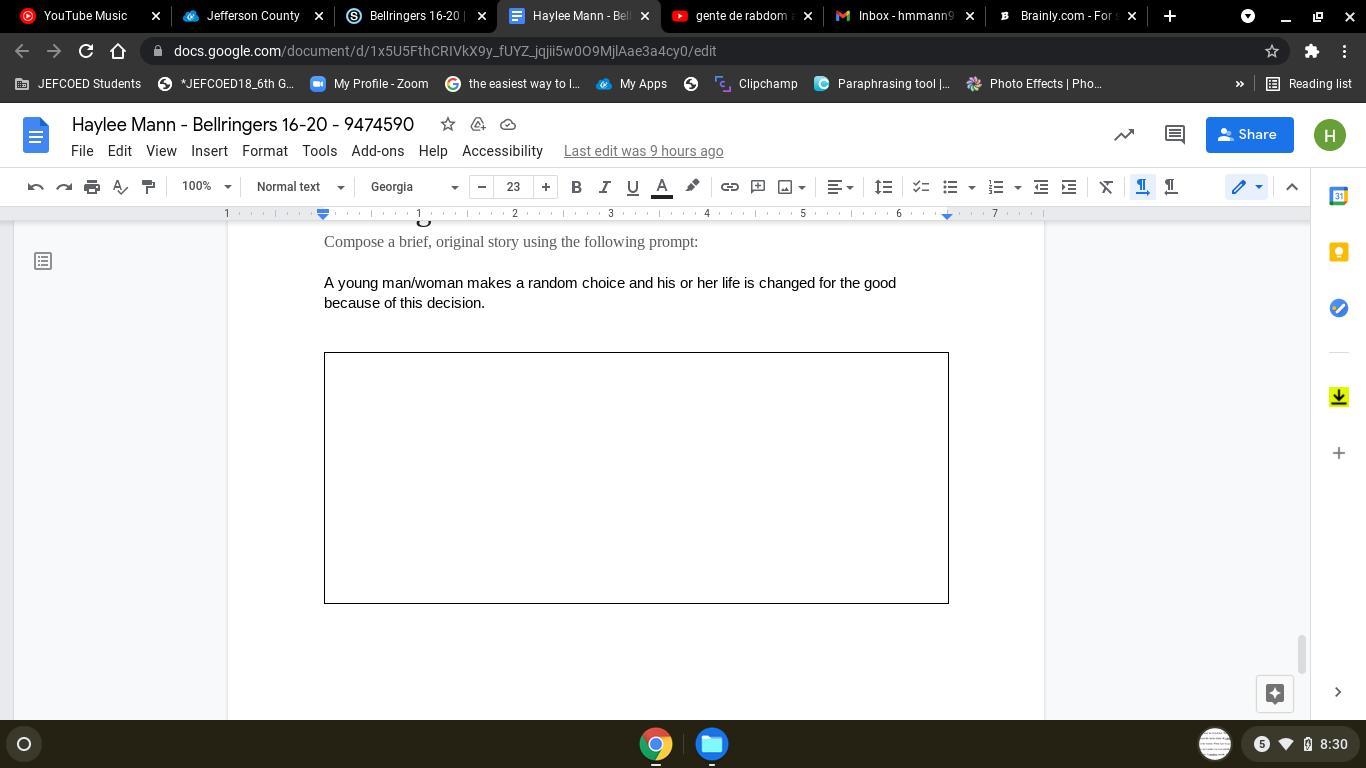Image resolution: width=1366 pixels, height=768 pixels.
Task: Switch to YouTube Music tab
Action: click(85, 16)
